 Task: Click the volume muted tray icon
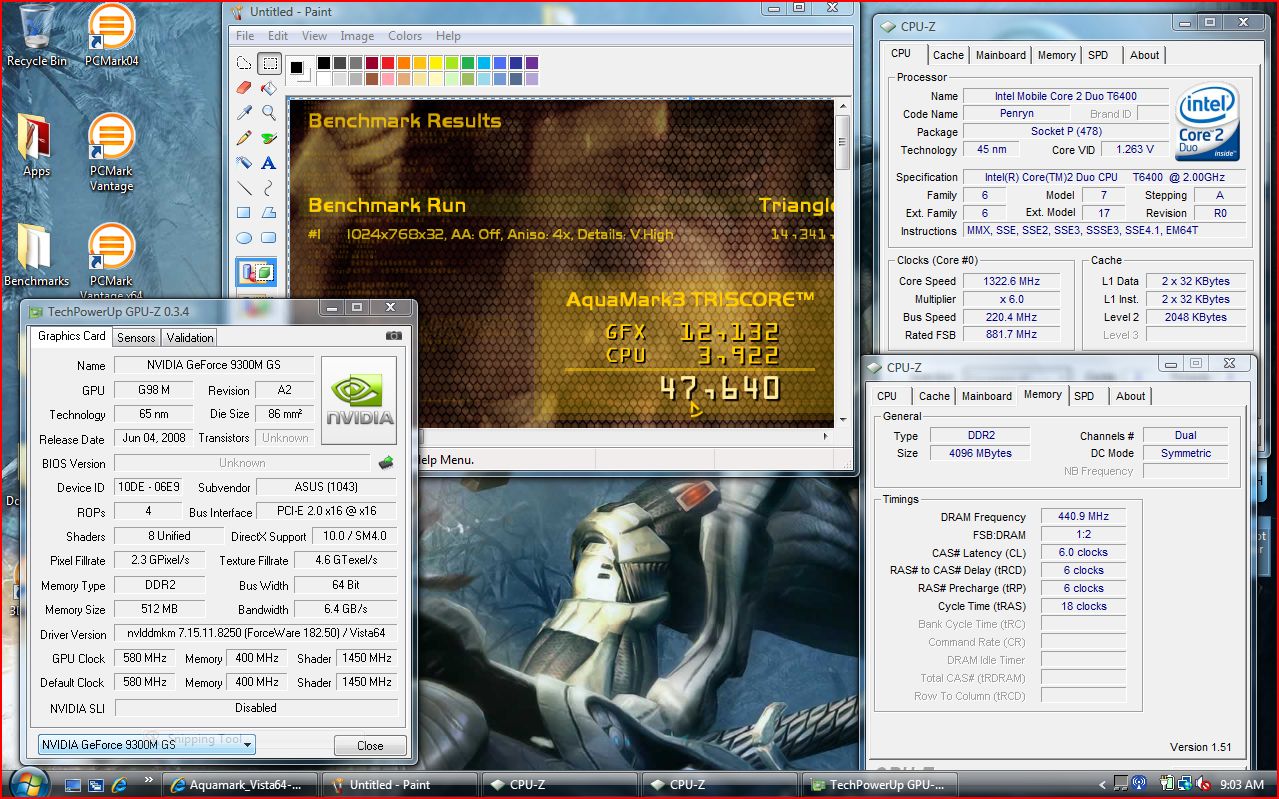click(x=1203, y=785)
